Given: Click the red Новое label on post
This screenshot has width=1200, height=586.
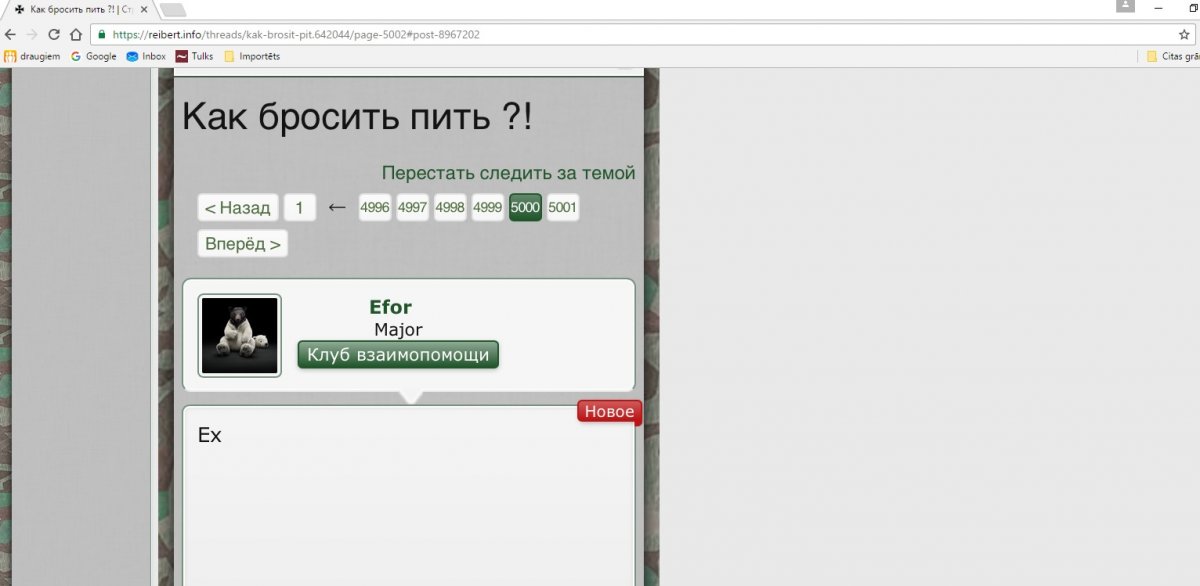Looking at the screenshot, I should pos(608,411).
